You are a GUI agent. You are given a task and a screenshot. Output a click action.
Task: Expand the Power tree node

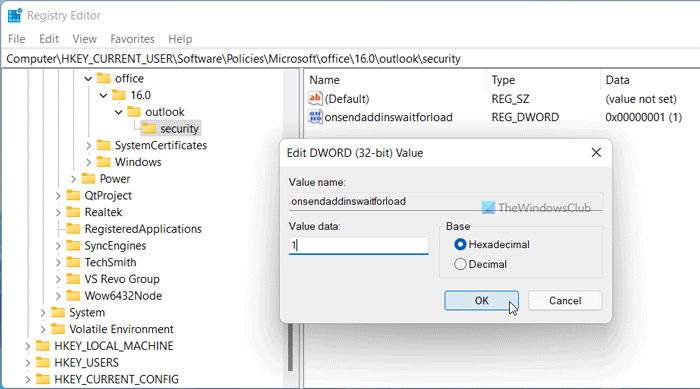click(73, 179)
